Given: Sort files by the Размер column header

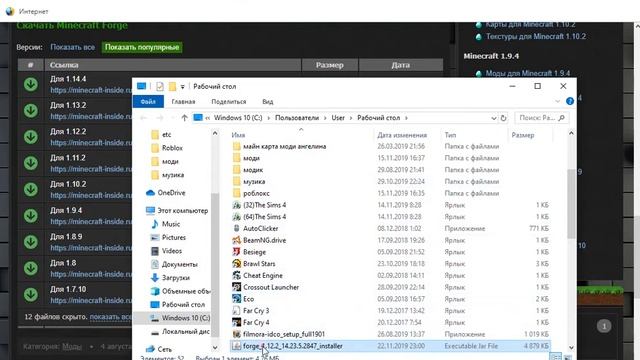Looking at the screenshot, I should pos(523,135).
